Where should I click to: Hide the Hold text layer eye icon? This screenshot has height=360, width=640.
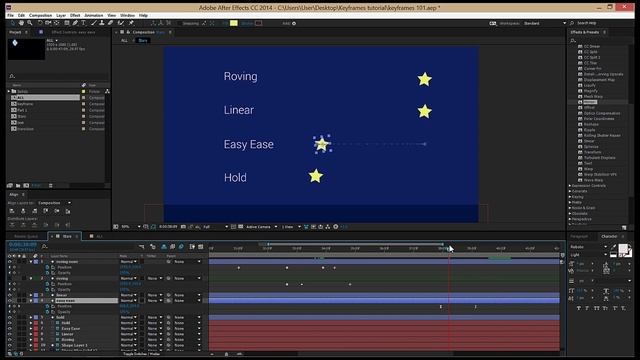pos(9,323)
